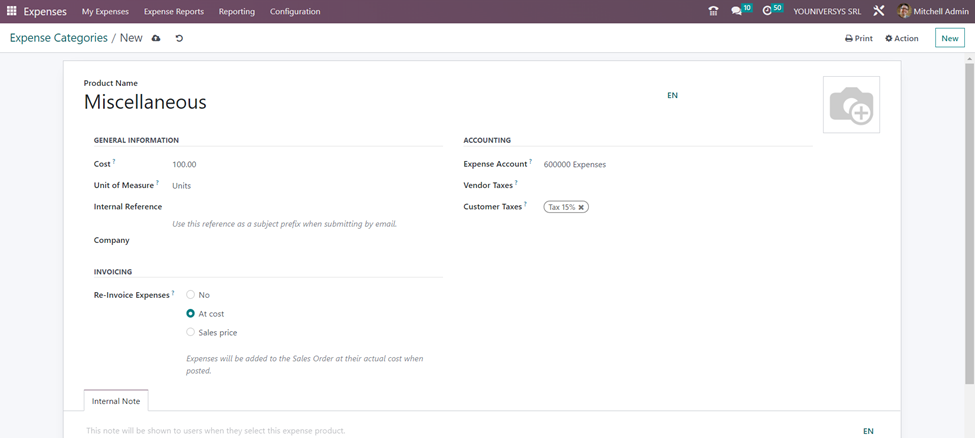Select the Sales price radio option
This screenshot has width=975, height=438.
[191, 332]
